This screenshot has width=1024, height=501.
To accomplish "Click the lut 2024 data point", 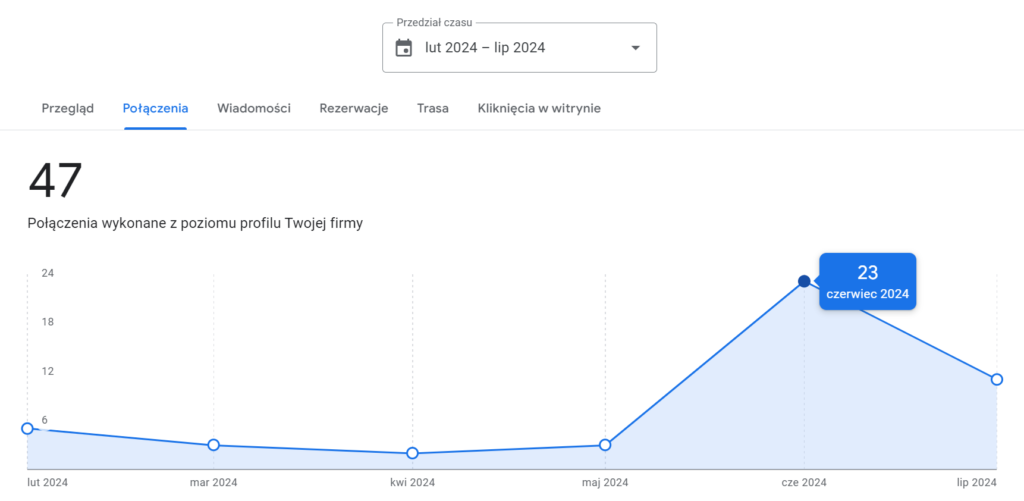I will [x=27, y=428].
